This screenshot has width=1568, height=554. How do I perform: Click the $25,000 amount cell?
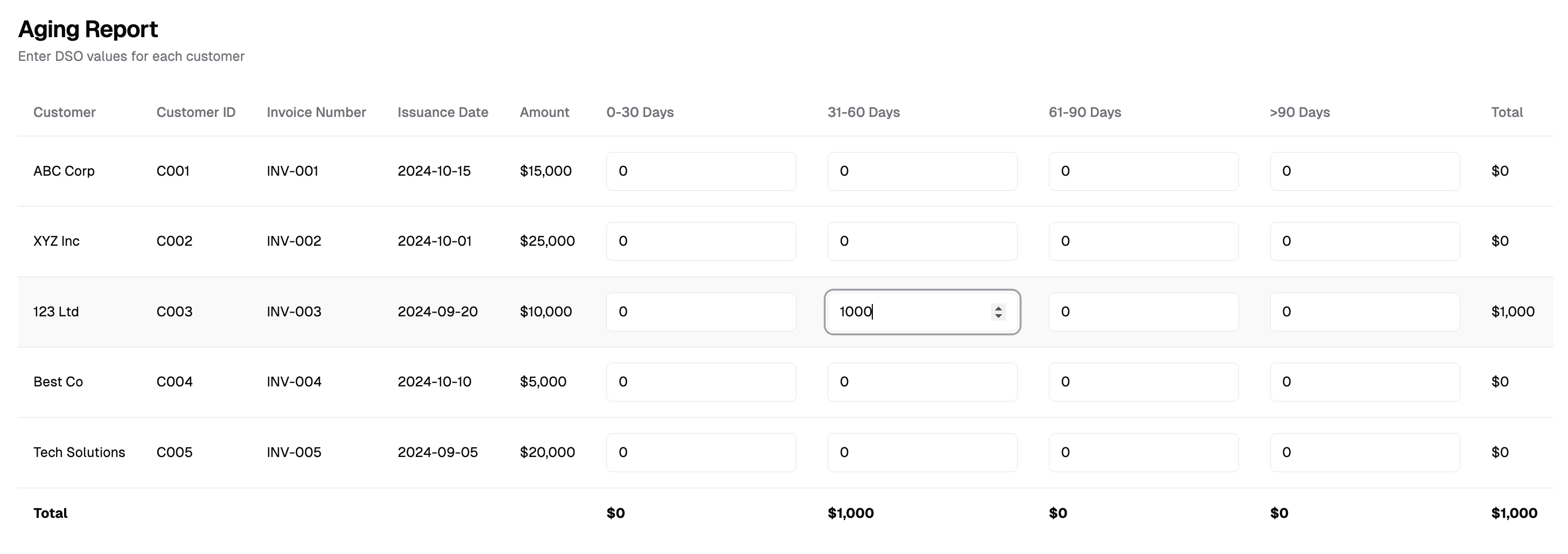click(547, 241)
